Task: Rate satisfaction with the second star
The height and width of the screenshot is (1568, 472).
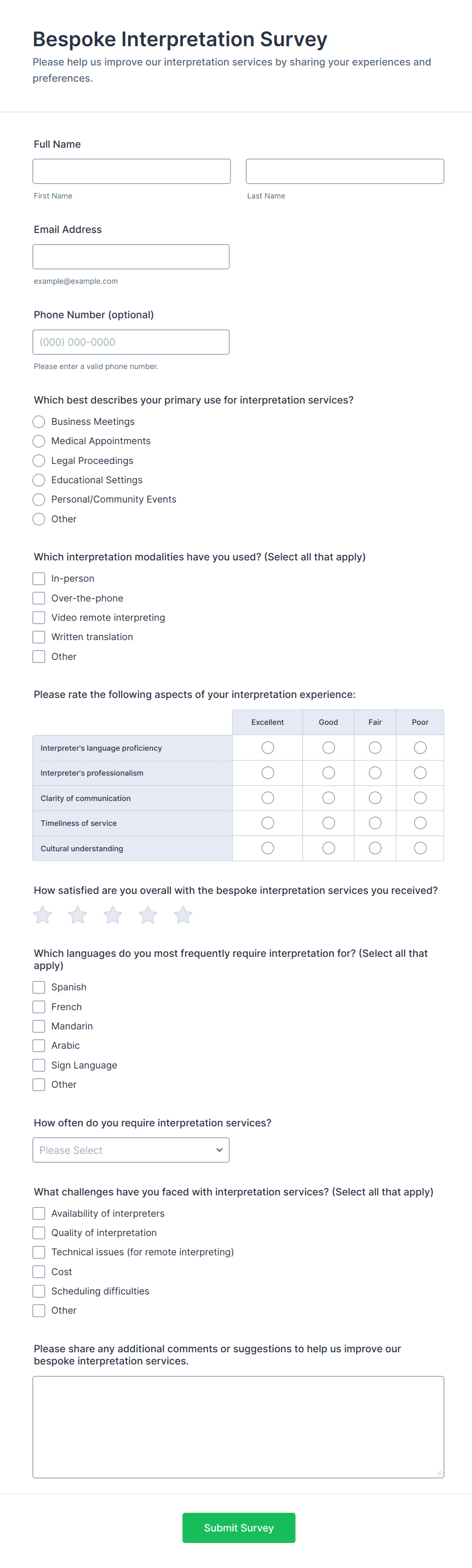Action: coord(78,915)
